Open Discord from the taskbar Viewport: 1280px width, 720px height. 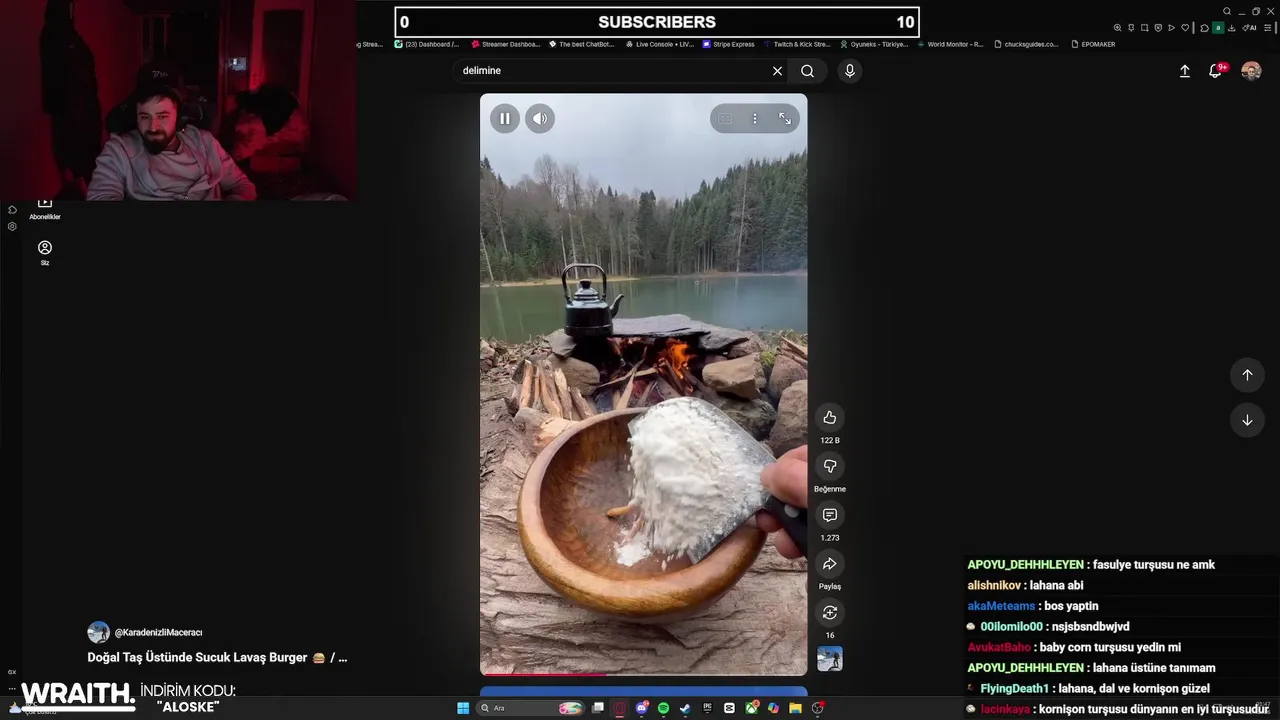(x=643, y=708)
